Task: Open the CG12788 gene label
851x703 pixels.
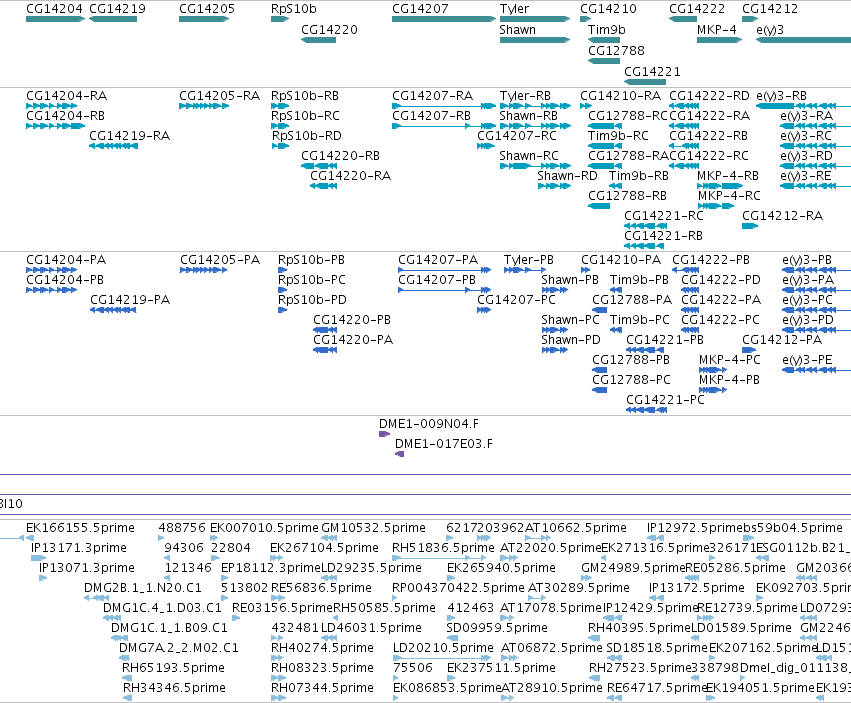Action: coord(617,50)
